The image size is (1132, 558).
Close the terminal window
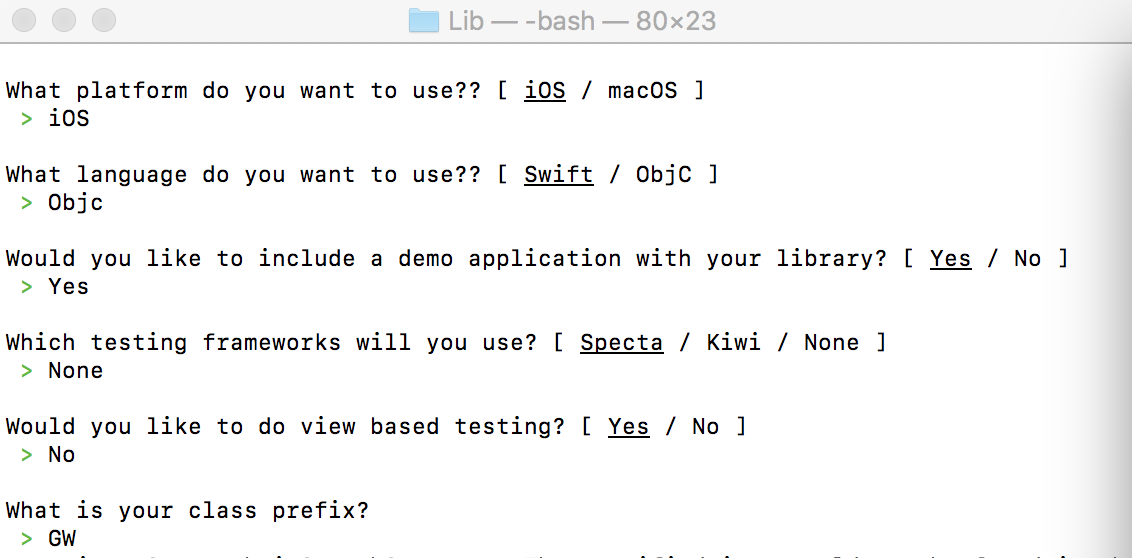click(26, 20)
